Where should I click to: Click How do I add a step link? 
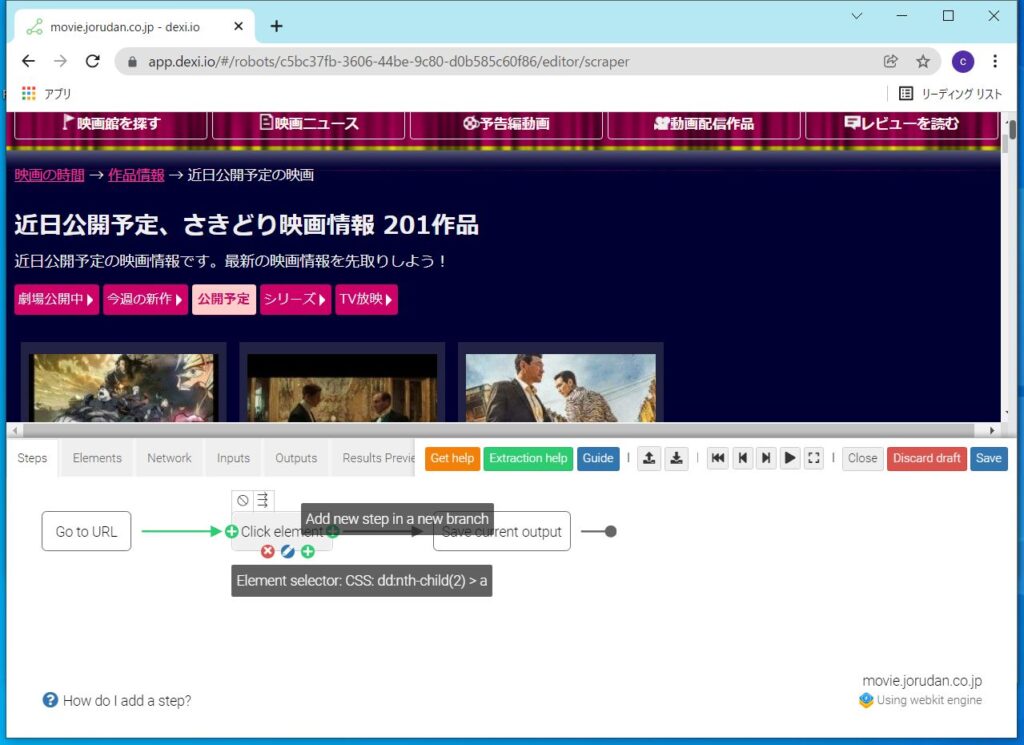pyautogui.click(x=127, y=701)
